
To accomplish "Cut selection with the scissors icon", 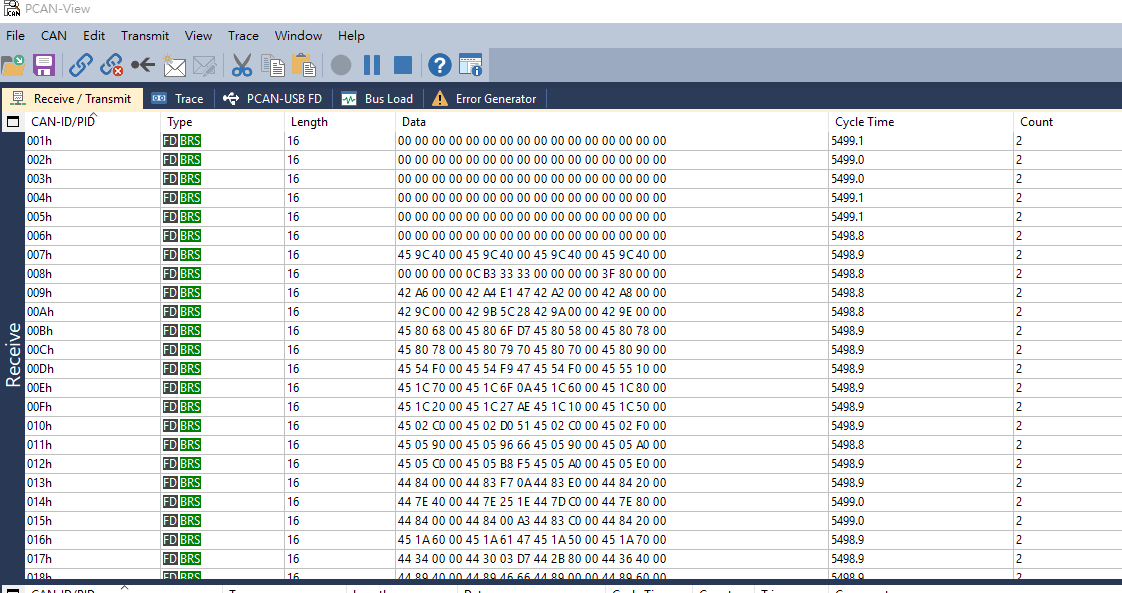I will (x=242, y=65).
